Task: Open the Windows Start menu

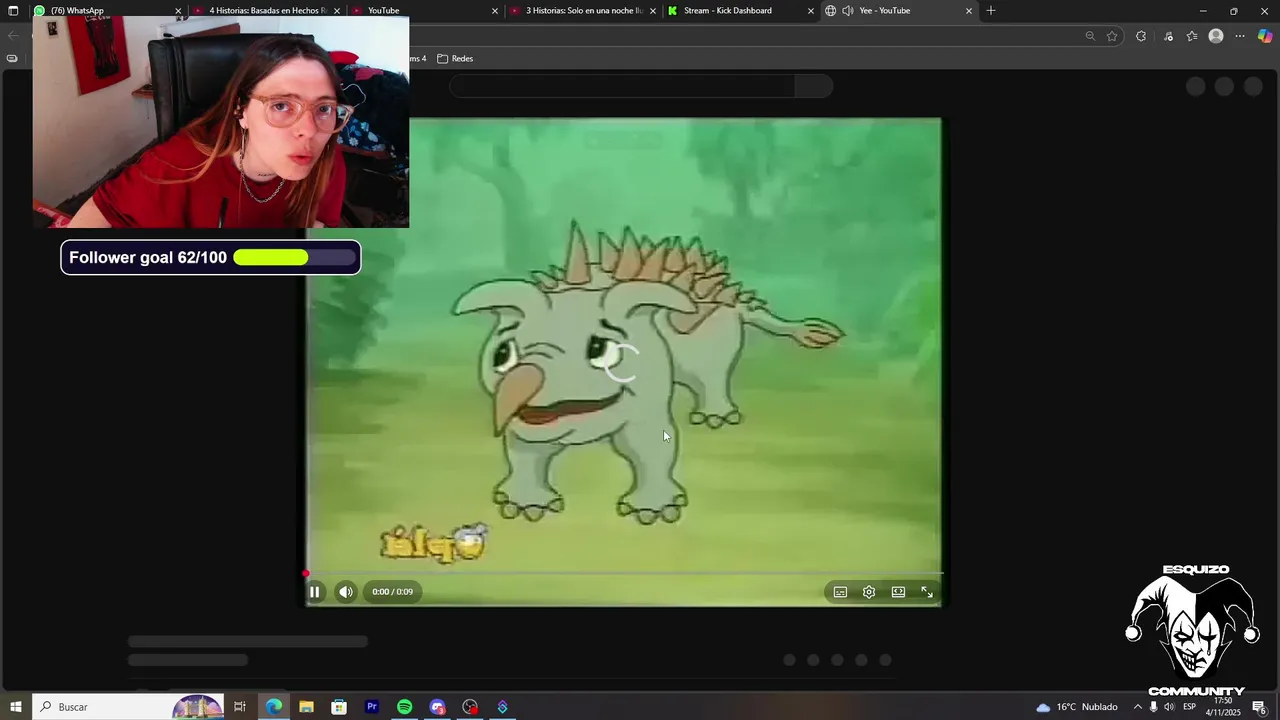Action: [15, 707]
